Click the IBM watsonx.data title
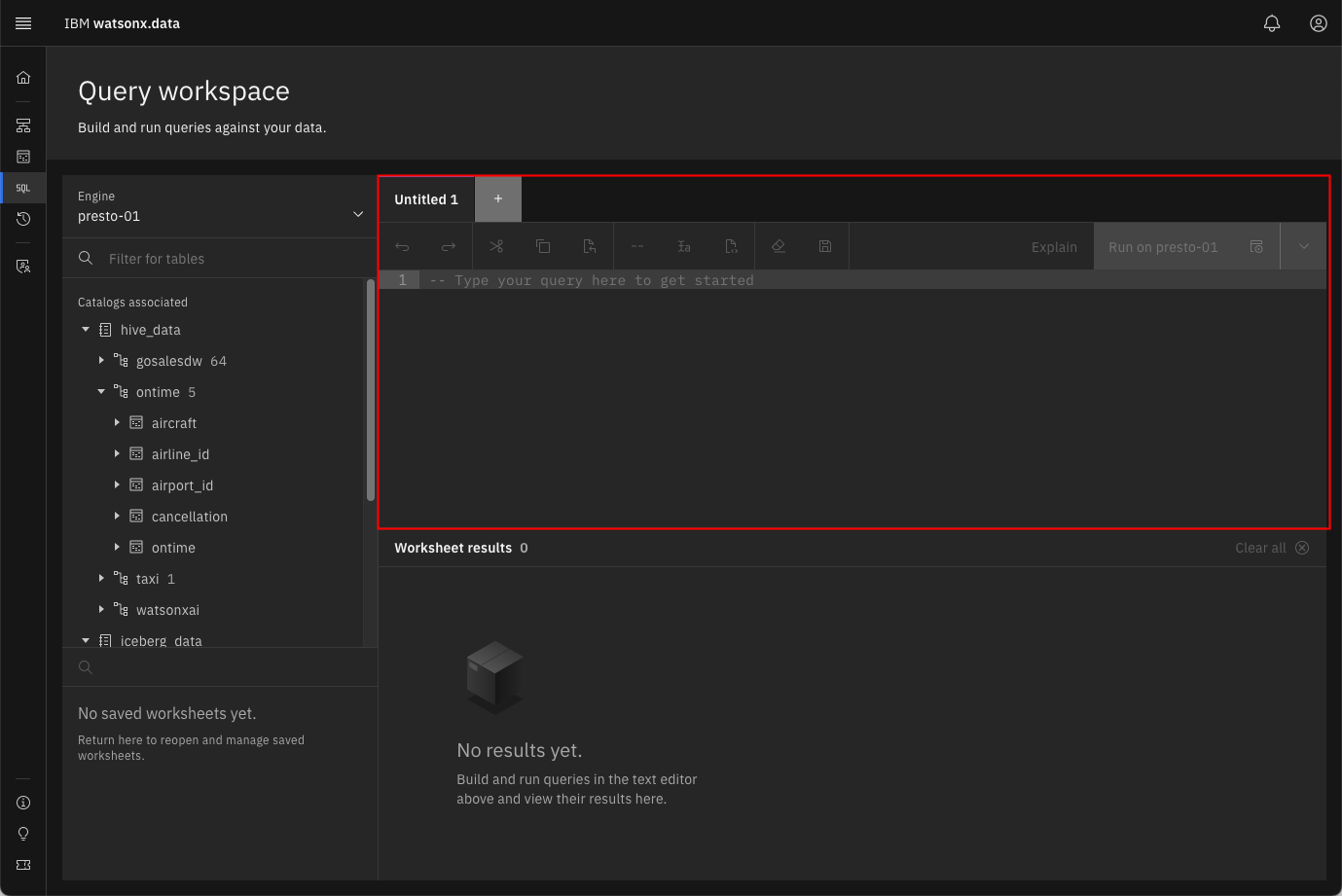The height and width of the screenshot is (896, 1342). pyautogui.click(x=122, y=23)
